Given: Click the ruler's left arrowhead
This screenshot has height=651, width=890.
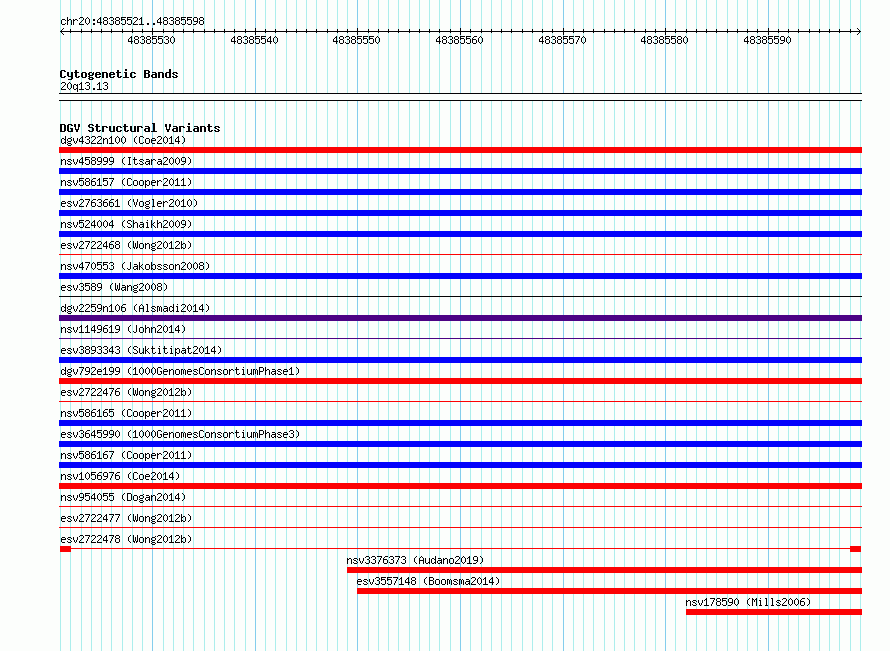Looking at the screenshot, I should coord(62,32).
